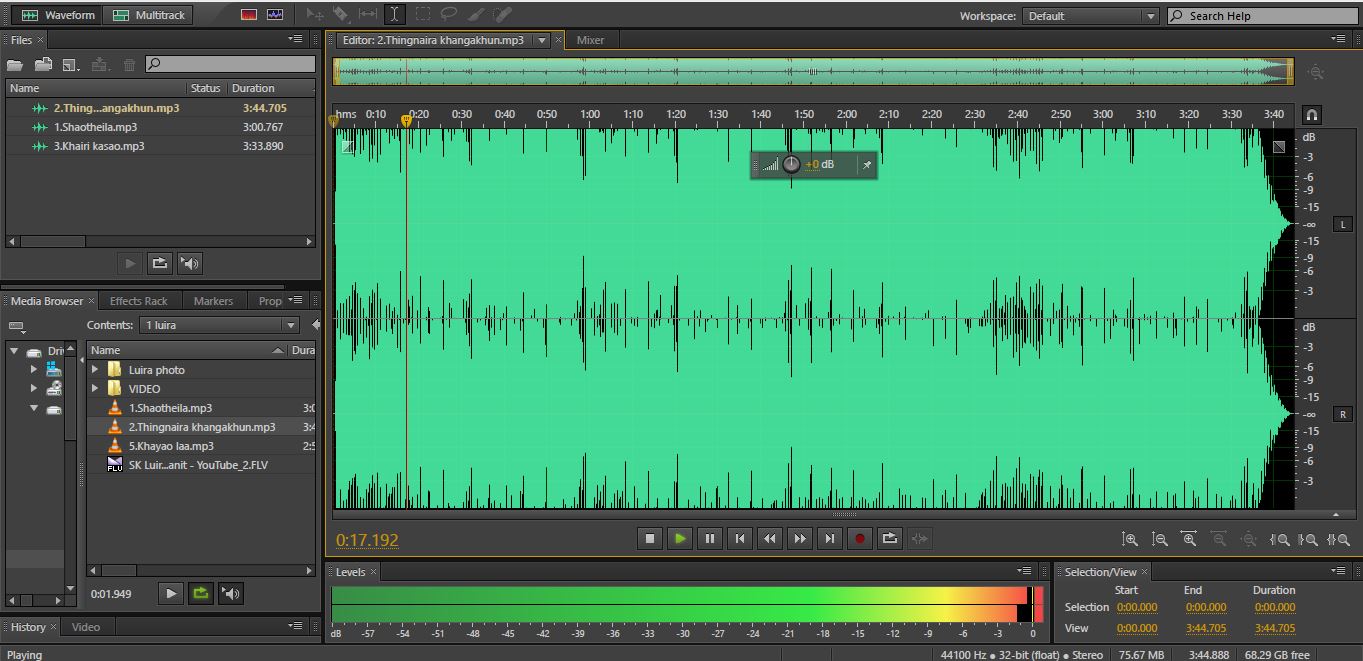Open the Effects Rack tab

coord(138,301)
